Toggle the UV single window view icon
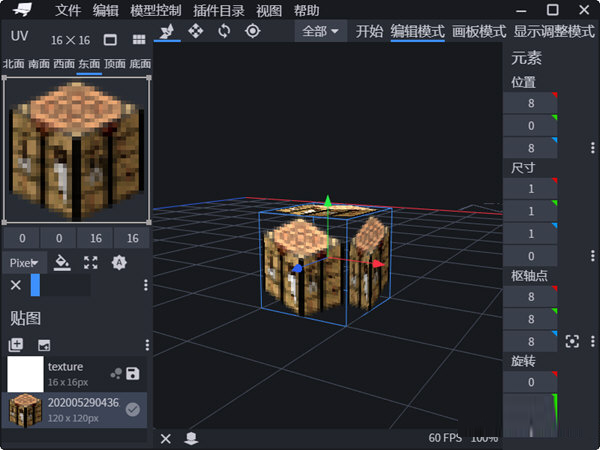 click(110, 39)
